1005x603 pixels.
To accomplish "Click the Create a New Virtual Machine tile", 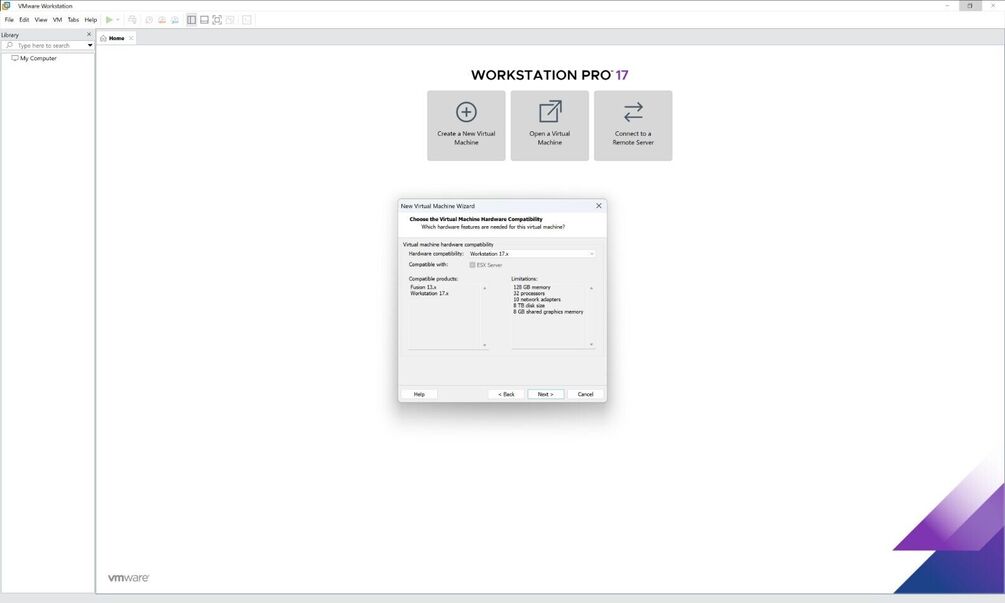I will 466,126.
